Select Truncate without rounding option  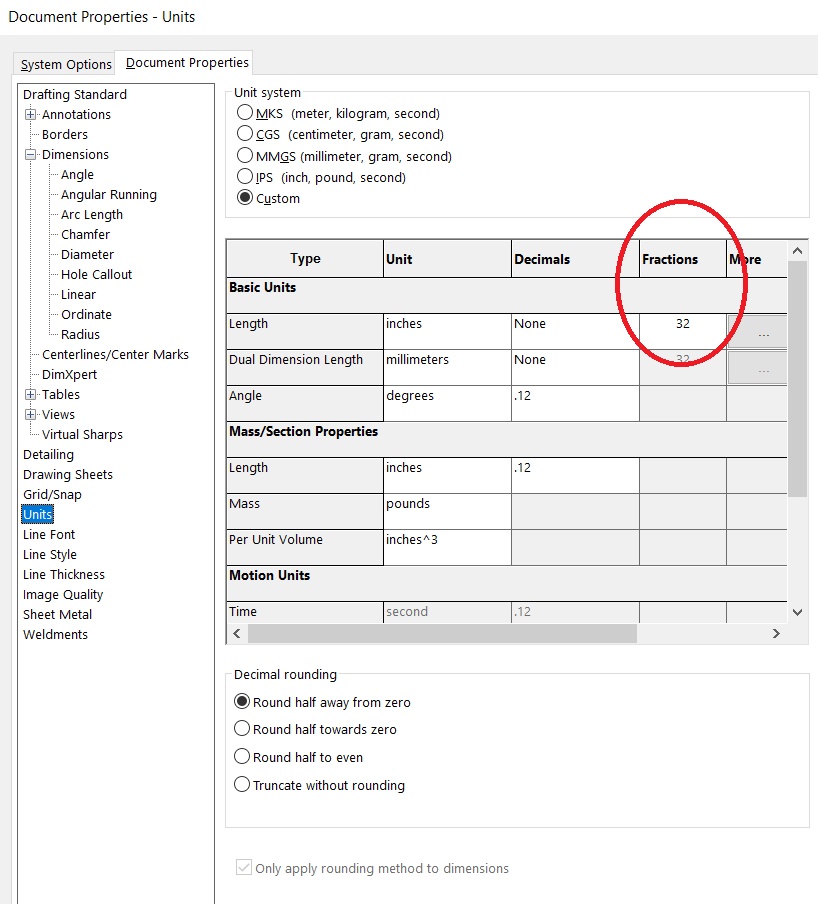coord(242,785)
